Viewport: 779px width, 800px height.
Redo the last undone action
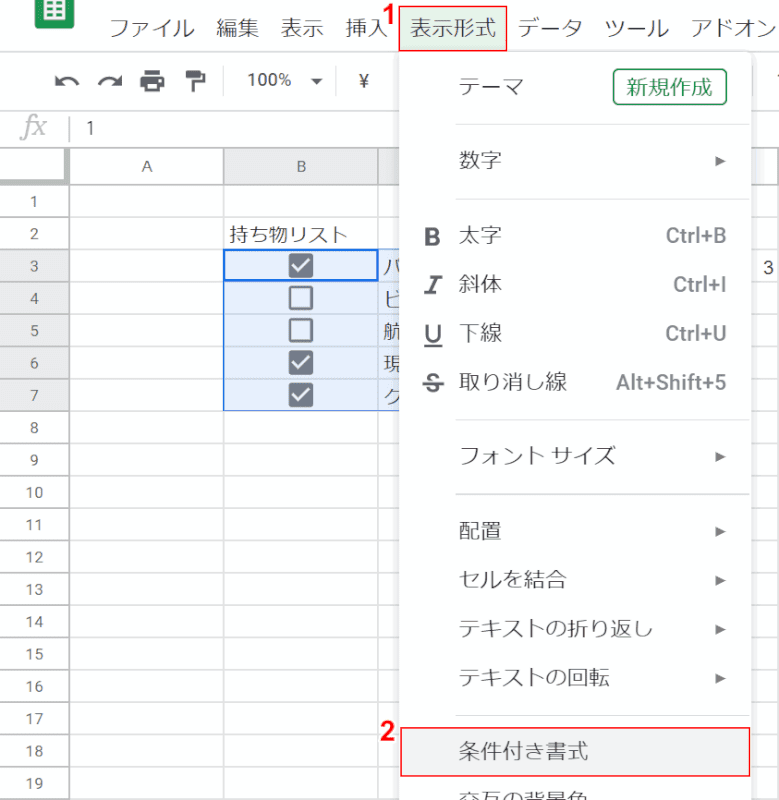click(x=110, y=81)
